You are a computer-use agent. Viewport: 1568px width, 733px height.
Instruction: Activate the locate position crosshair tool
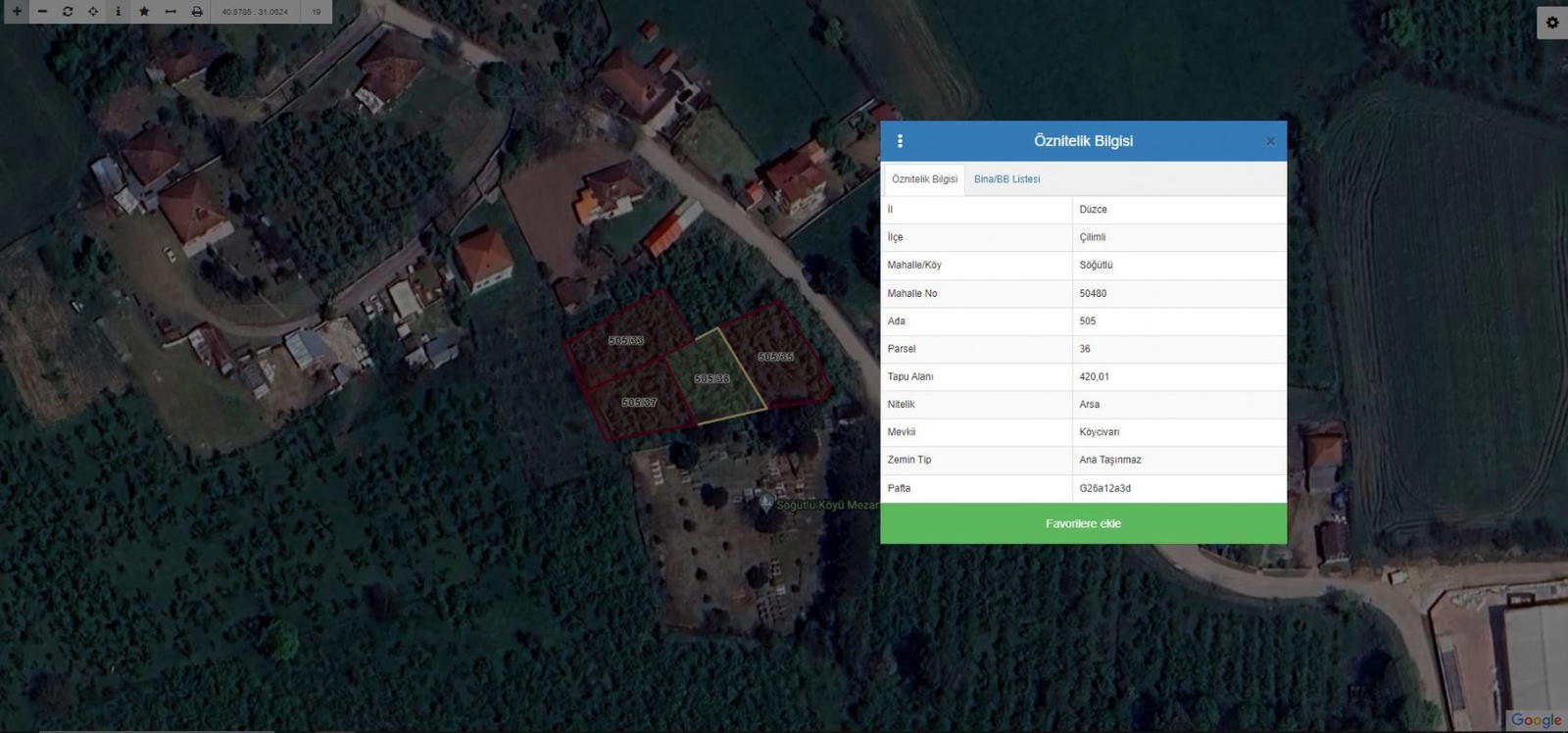[x=93, y=12]
